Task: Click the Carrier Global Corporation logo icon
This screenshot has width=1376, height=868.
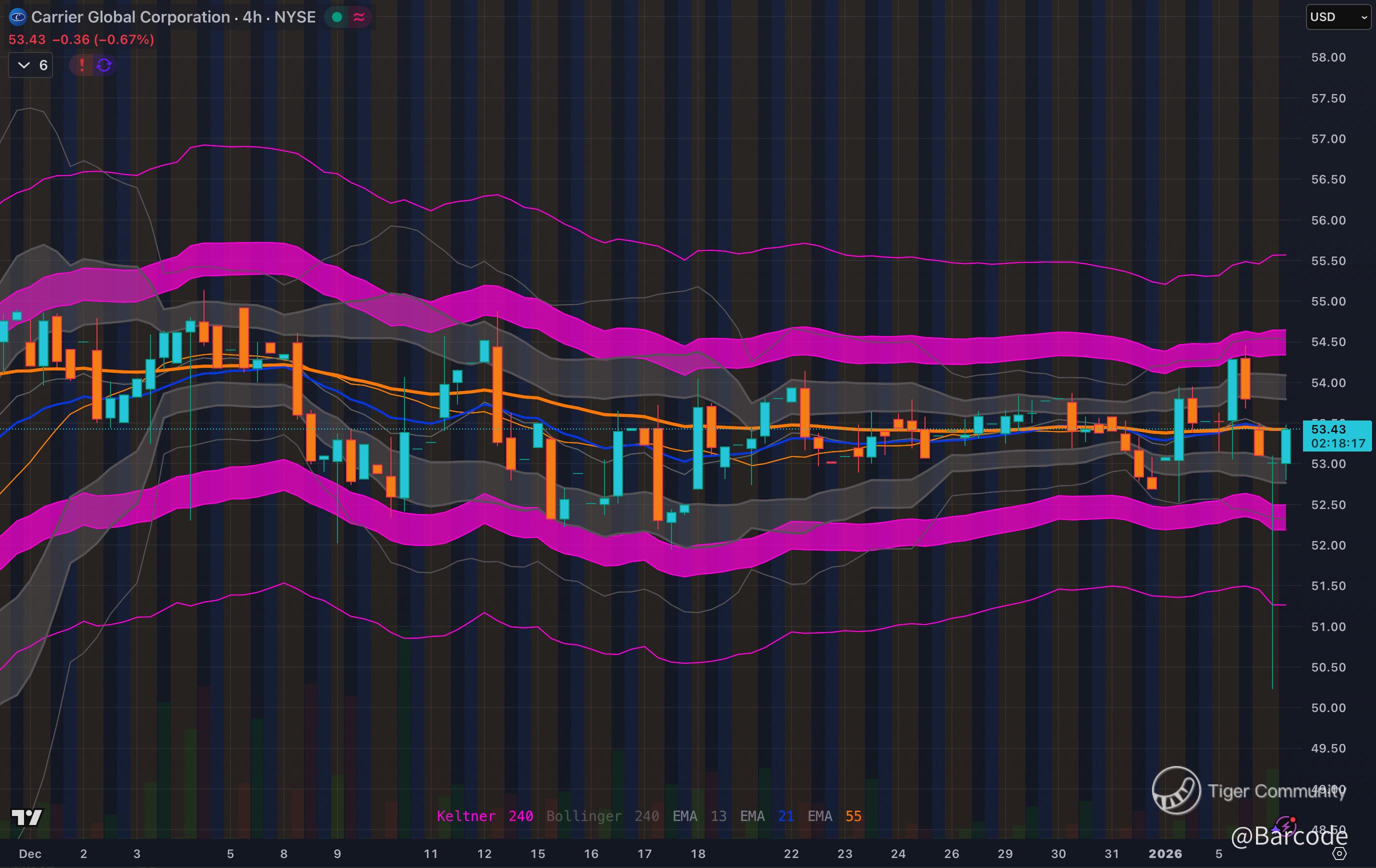Action: coord(17,17)
